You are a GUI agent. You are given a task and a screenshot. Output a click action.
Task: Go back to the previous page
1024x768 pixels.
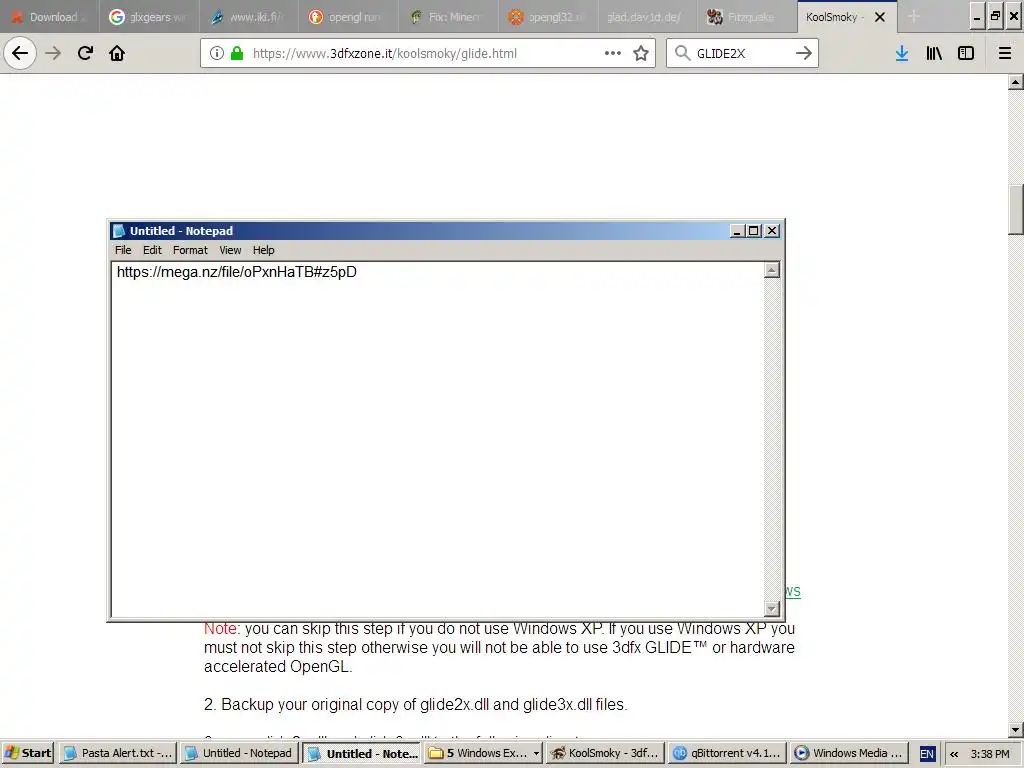tap(20, 53)
